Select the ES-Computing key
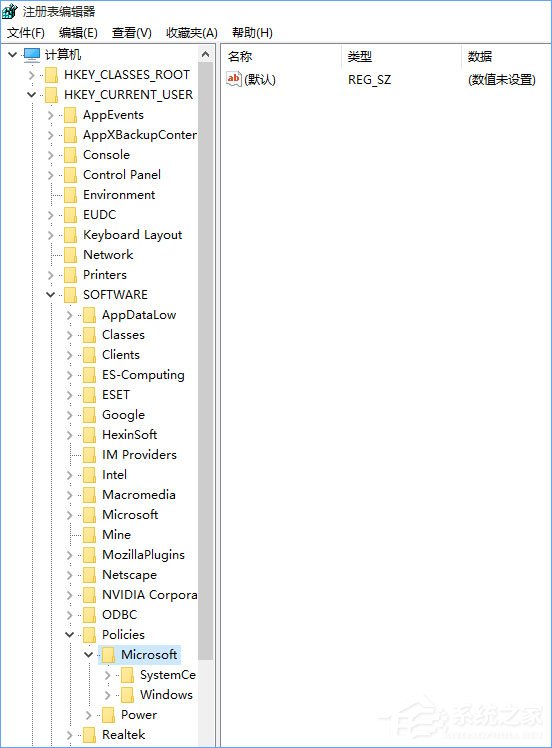552x748 pixels. click(143, 375)
